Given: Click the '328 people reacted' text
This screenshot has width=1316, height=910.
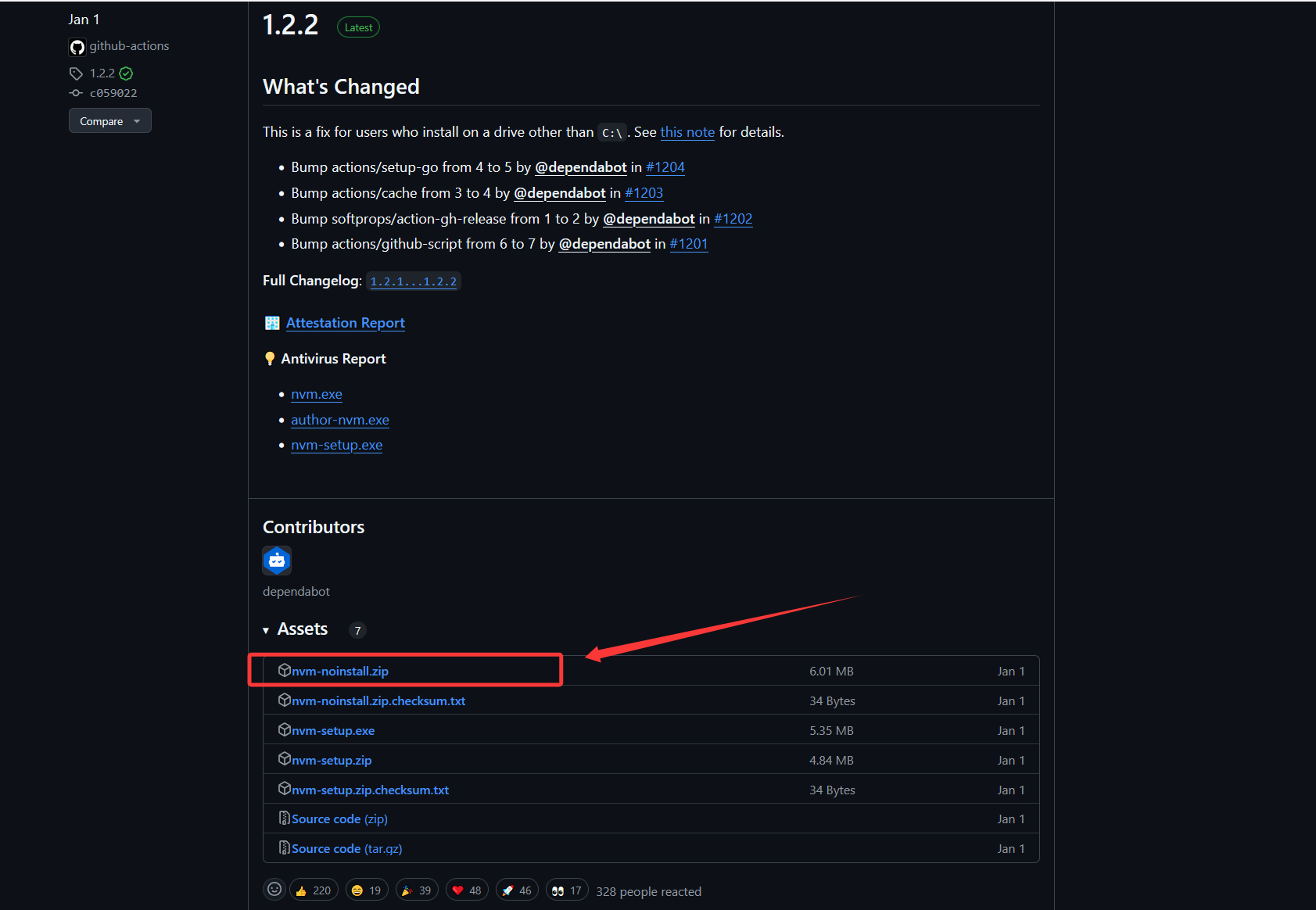Looking at the screenshot, I should coord(648,891).
